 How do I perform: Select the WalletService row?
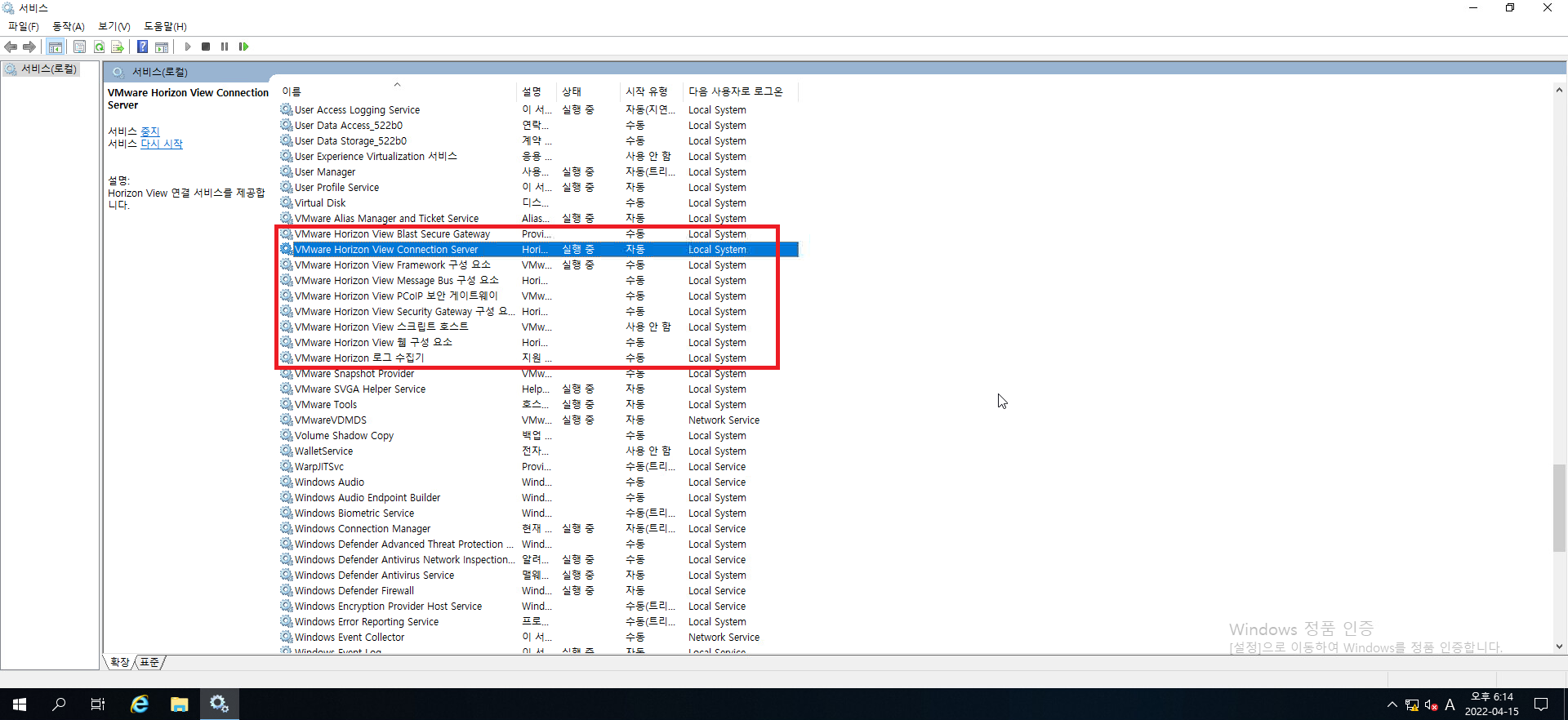click(538, 451)
